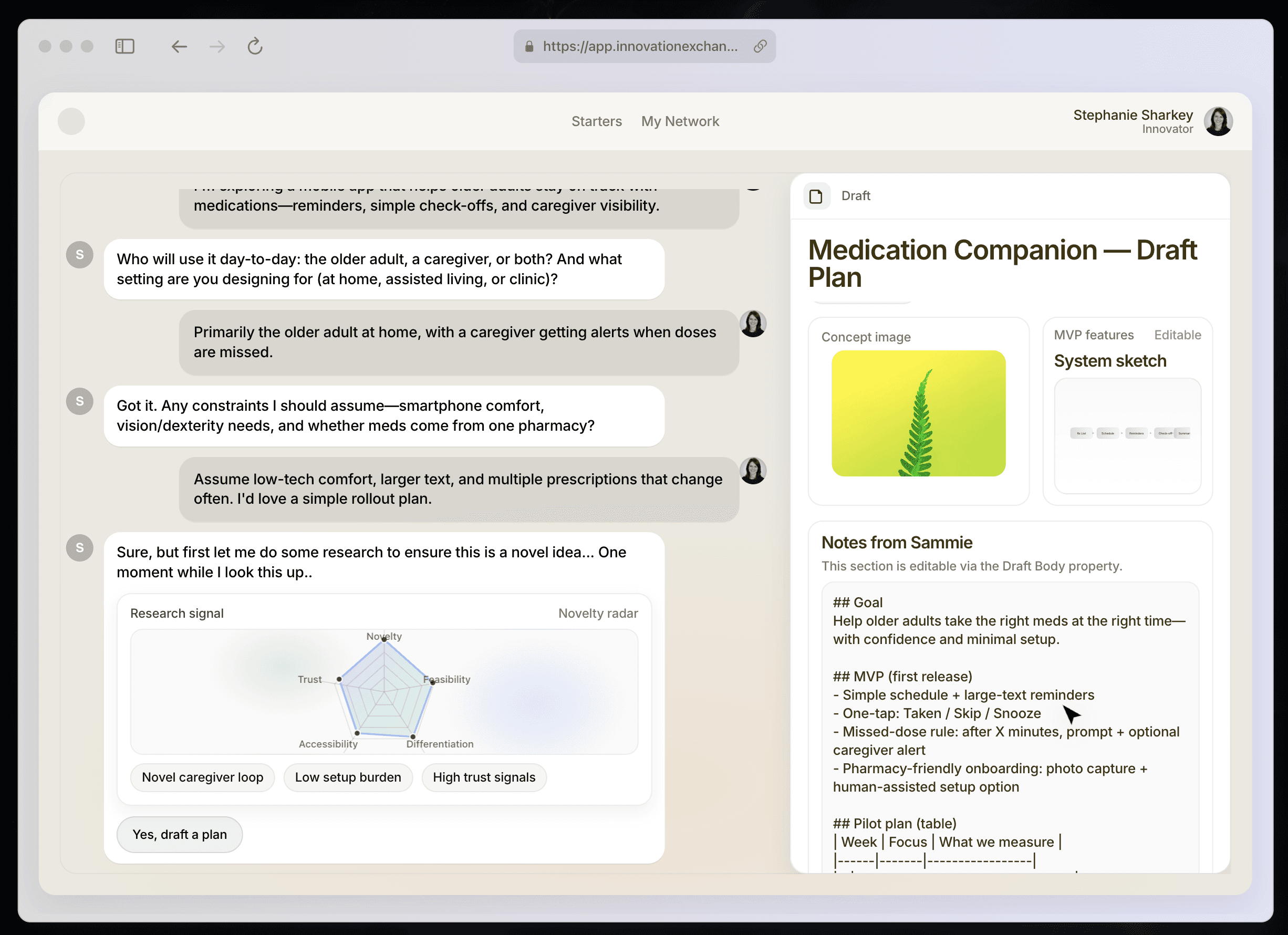1288x935 pixels.
Task: Open Stephanie Sharkey's profile avatar
Action: (x=1218, y=121)
